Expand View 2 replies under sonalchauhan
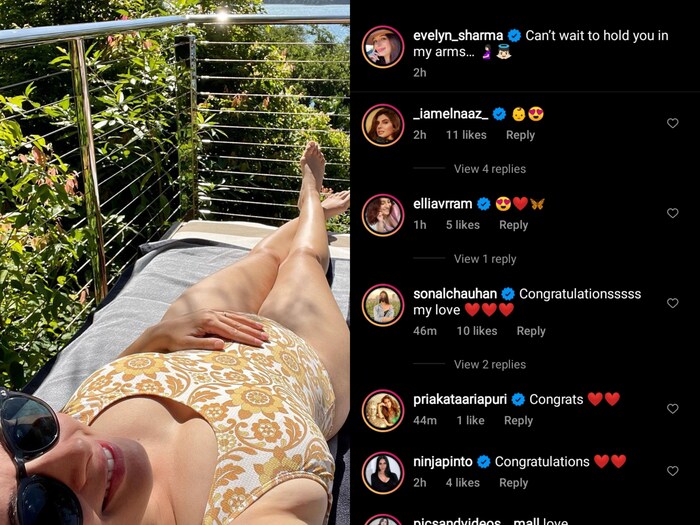 coord(490,364)
